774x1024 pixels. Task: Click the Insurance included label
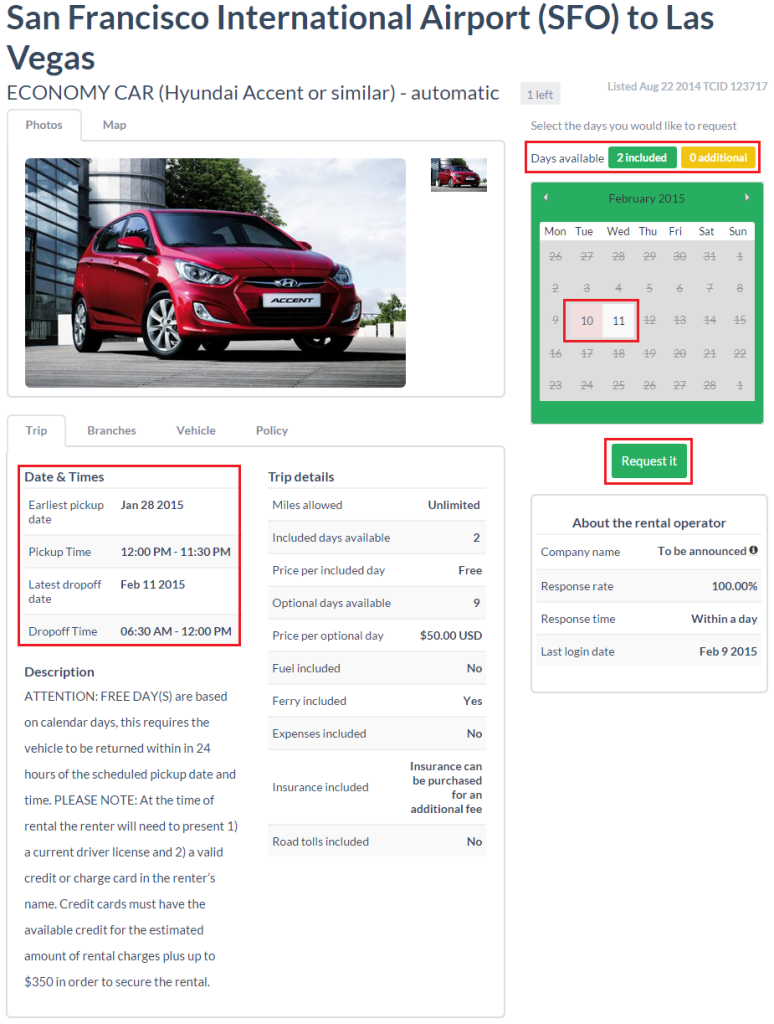coord(320,788)
